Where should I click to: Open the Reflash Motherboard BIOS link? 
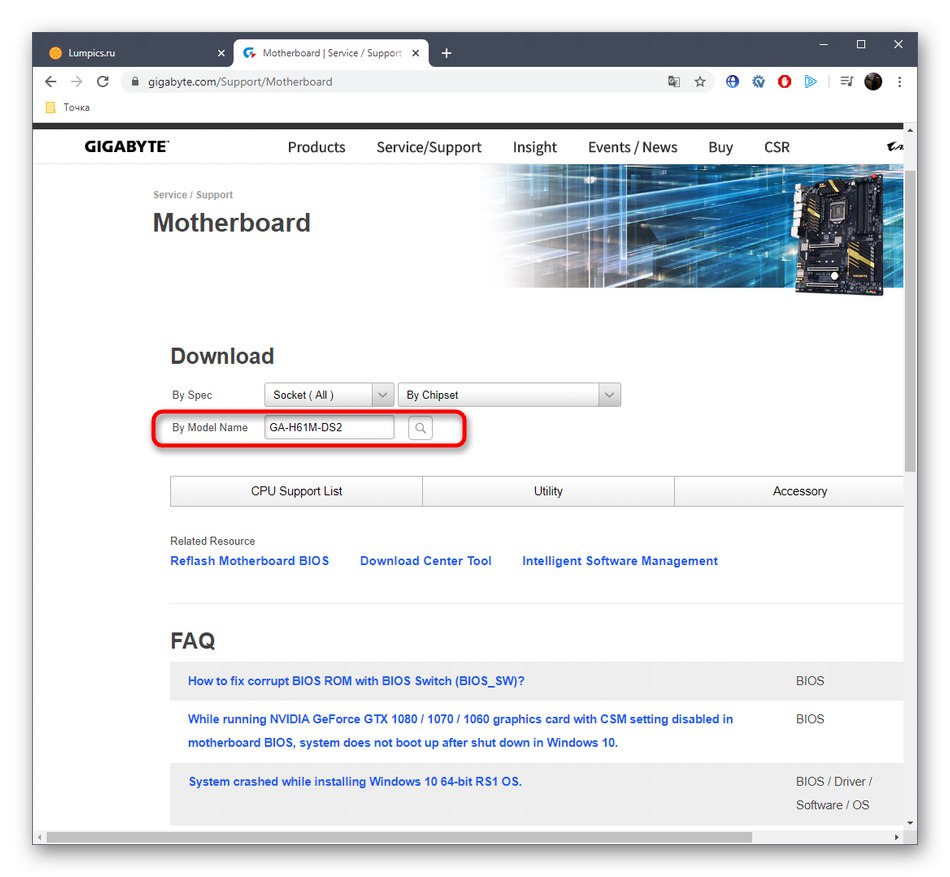(250, 561)
